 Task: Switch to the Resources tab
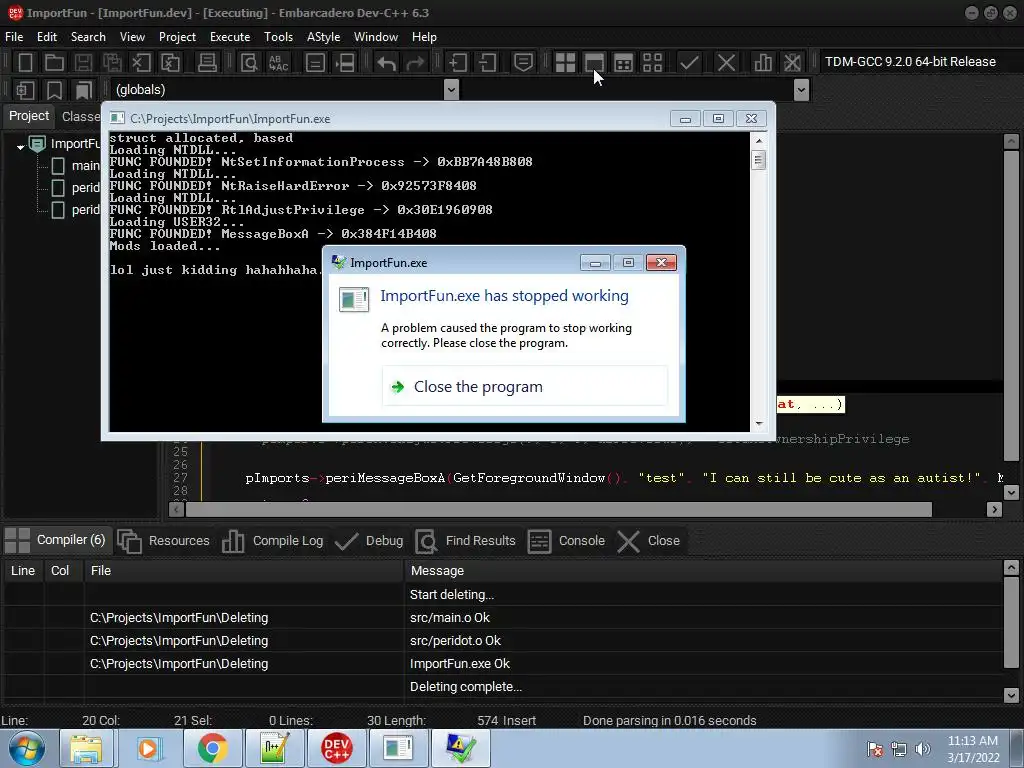164,541
